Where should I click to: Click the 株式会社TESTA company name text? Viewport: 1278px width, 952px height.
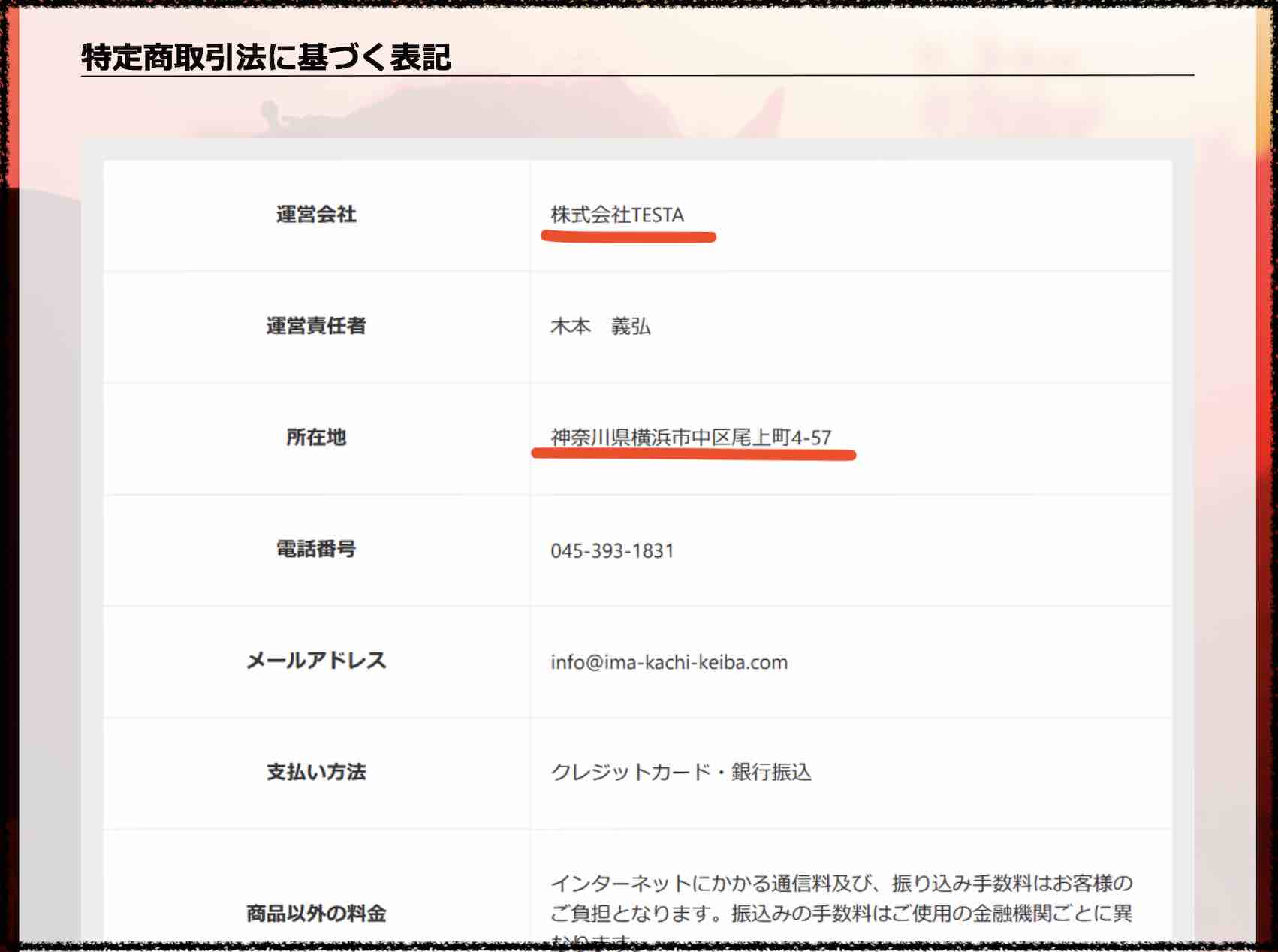[616, 215]
